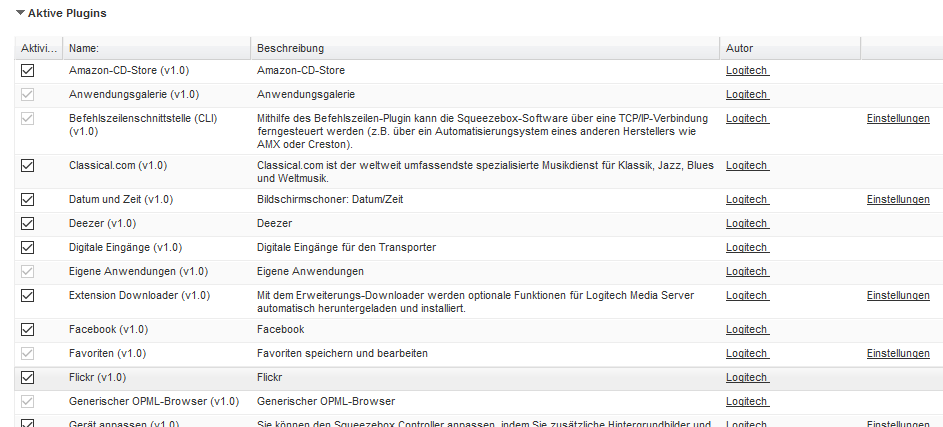Click Logitech author link in Flickr row
Screen dimensions: 943x427
[746, 378]
